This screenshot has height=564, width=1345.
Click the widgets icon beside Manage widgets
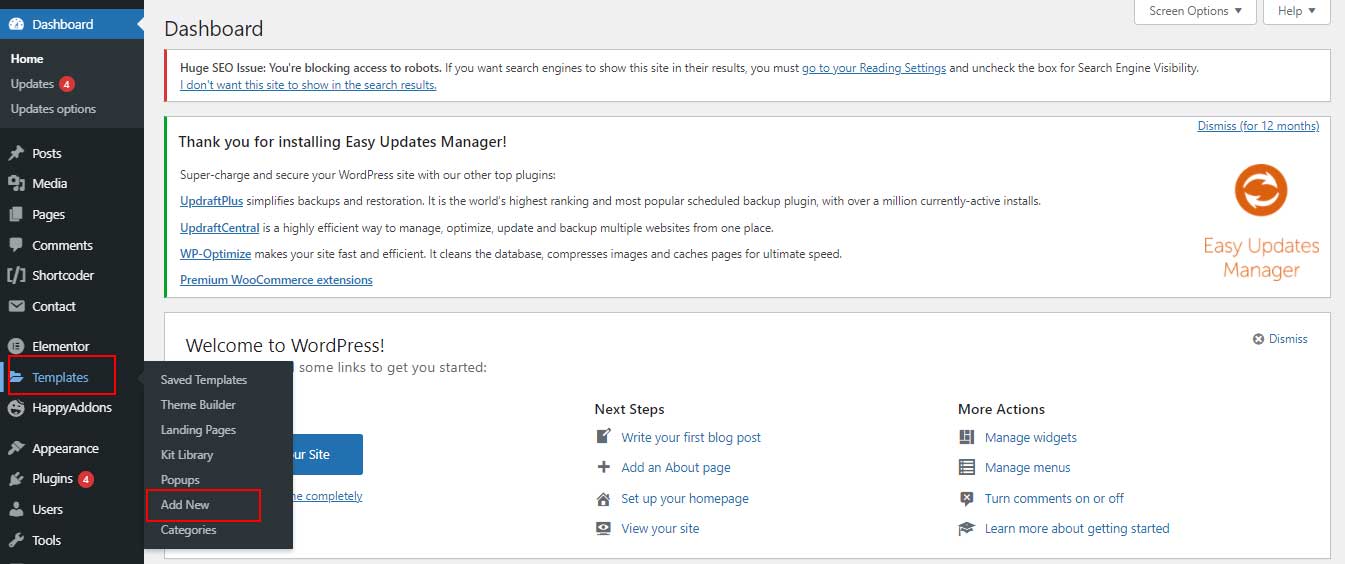[x=967, y=437]
